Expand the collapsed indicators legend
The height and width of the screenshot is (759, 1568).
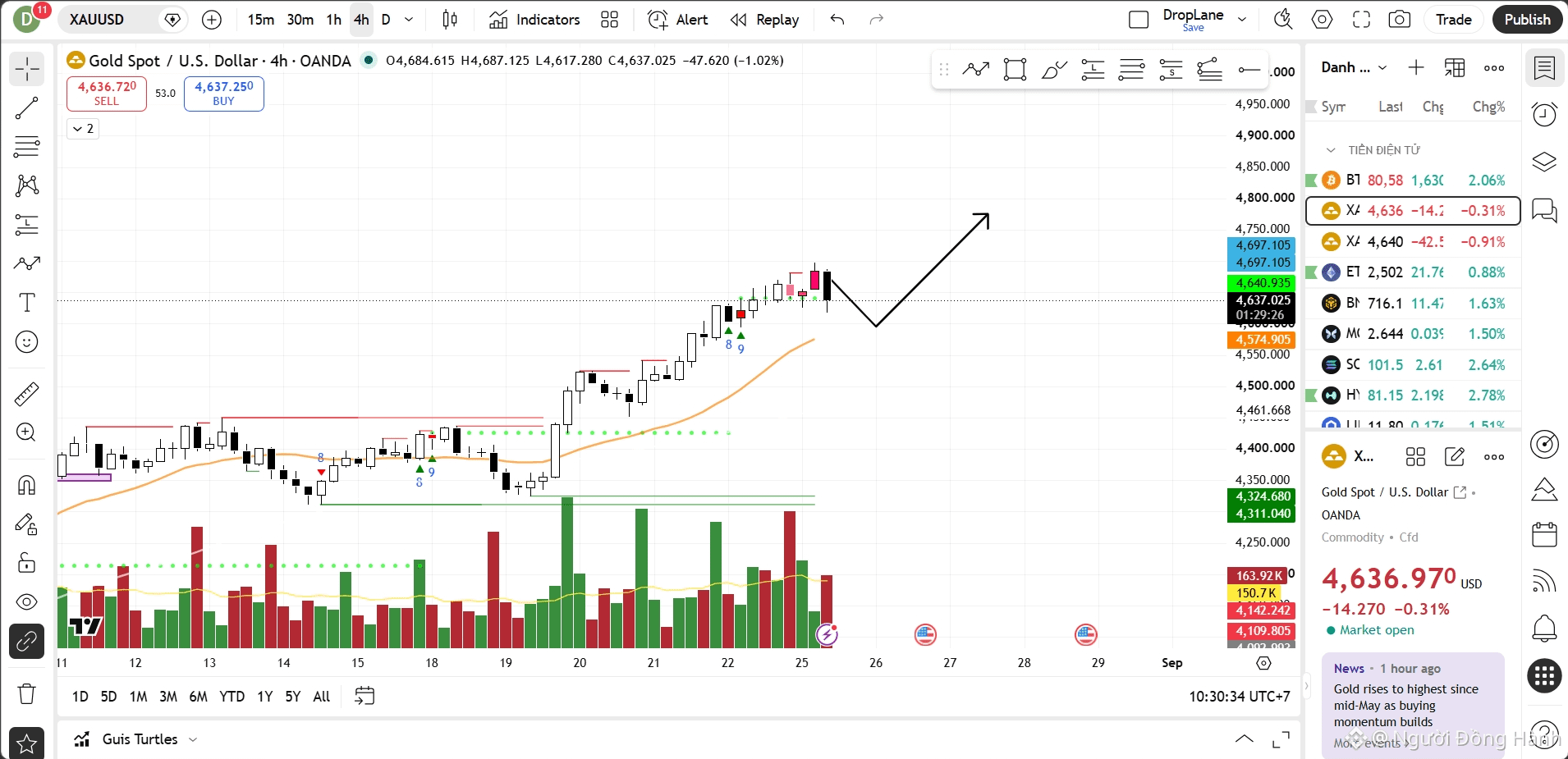click(83, 129)
